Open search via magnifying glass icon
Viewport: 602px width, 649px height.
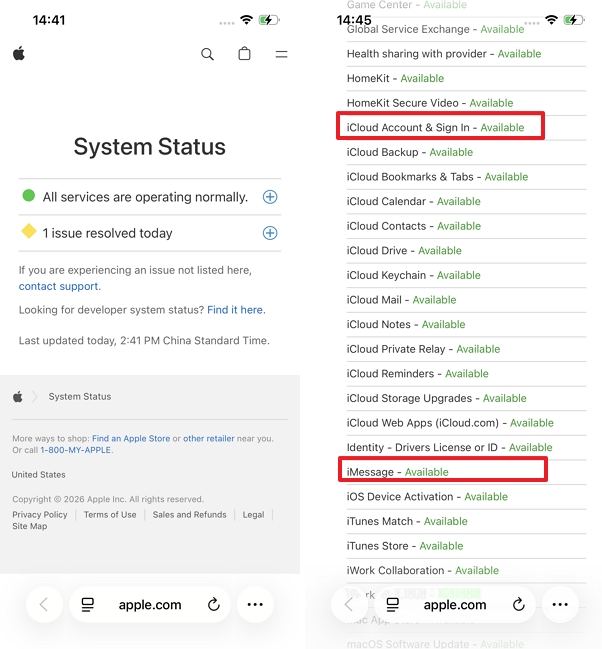pos(207,54)
